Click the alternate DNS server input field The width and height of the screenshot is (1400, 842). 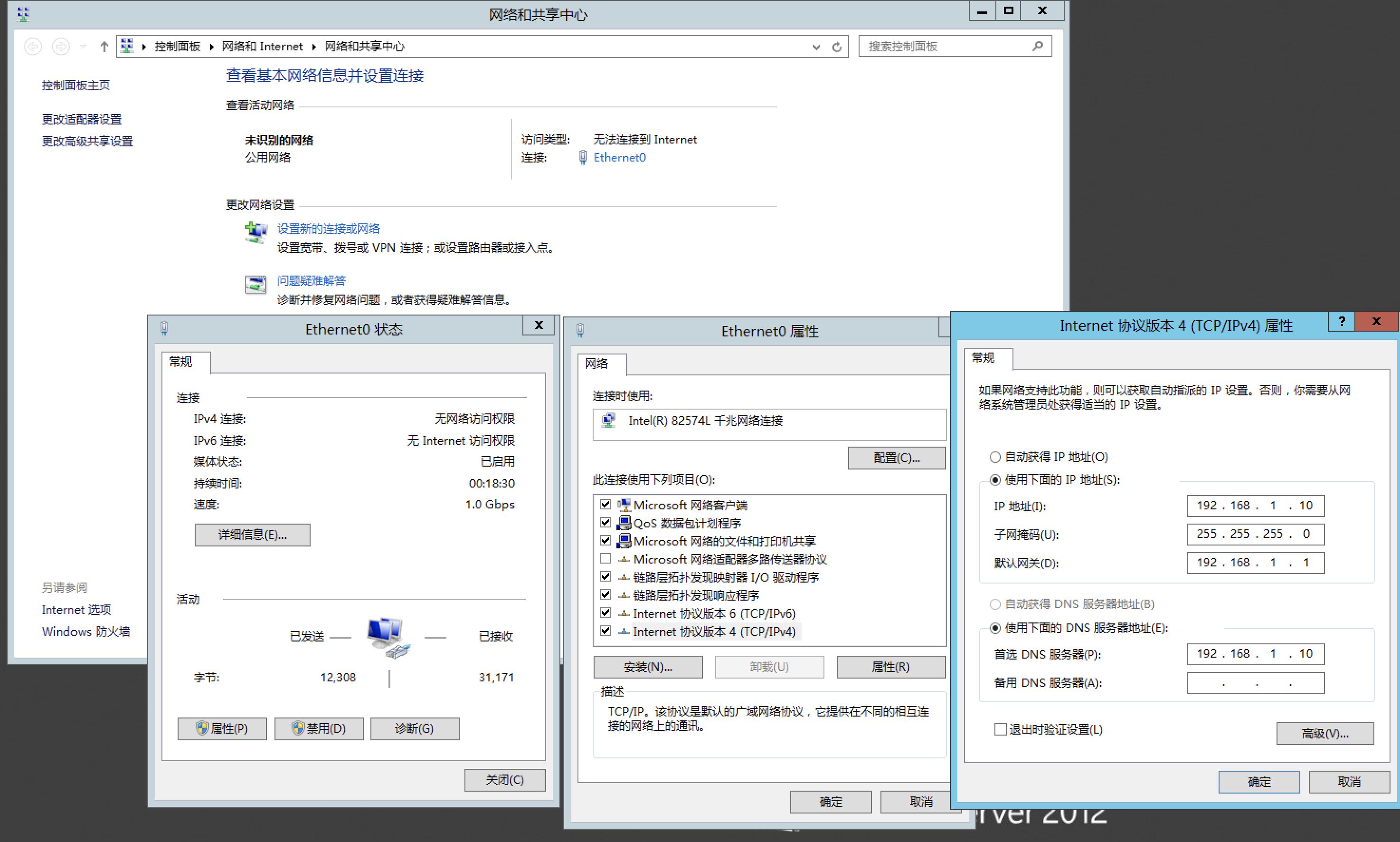click(1256, 683)
